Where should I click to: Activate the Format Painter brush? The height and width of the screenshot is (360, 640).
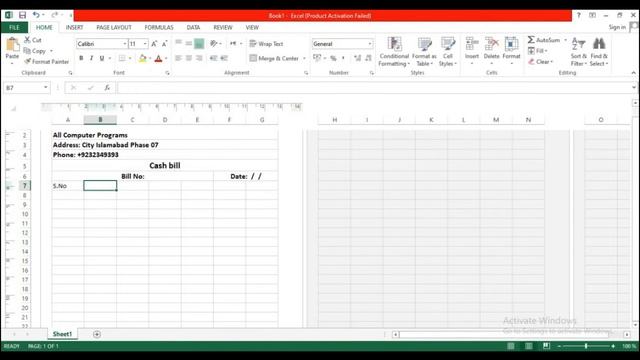tap(46, 62)
